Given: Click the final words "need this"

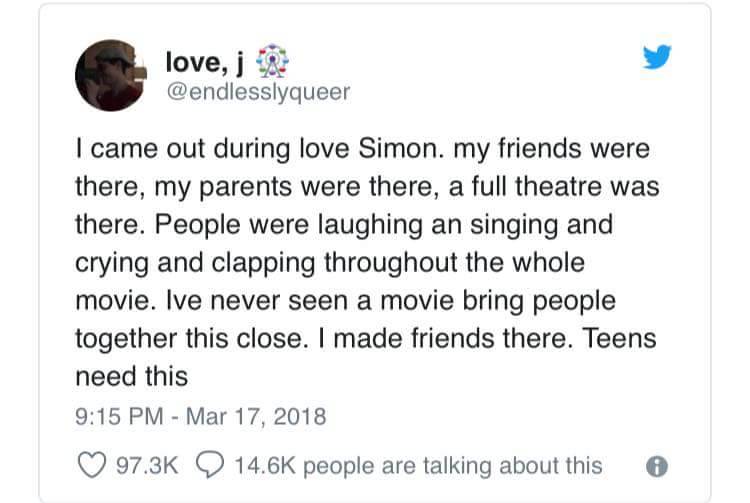Looking at the screenshot, I should click(131, 376).
